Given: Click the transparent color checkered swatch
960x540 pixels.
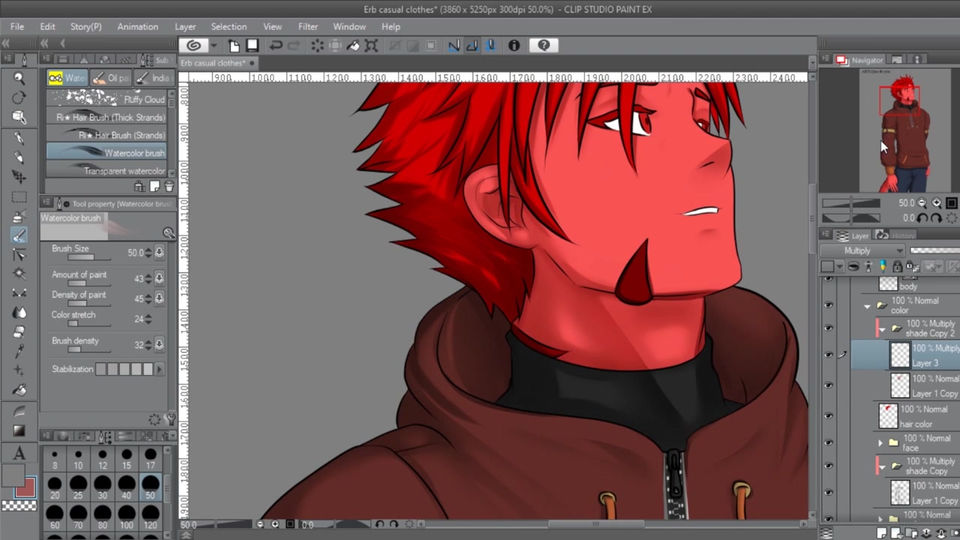Looking at the screenshot, I should tap(19, 506).
